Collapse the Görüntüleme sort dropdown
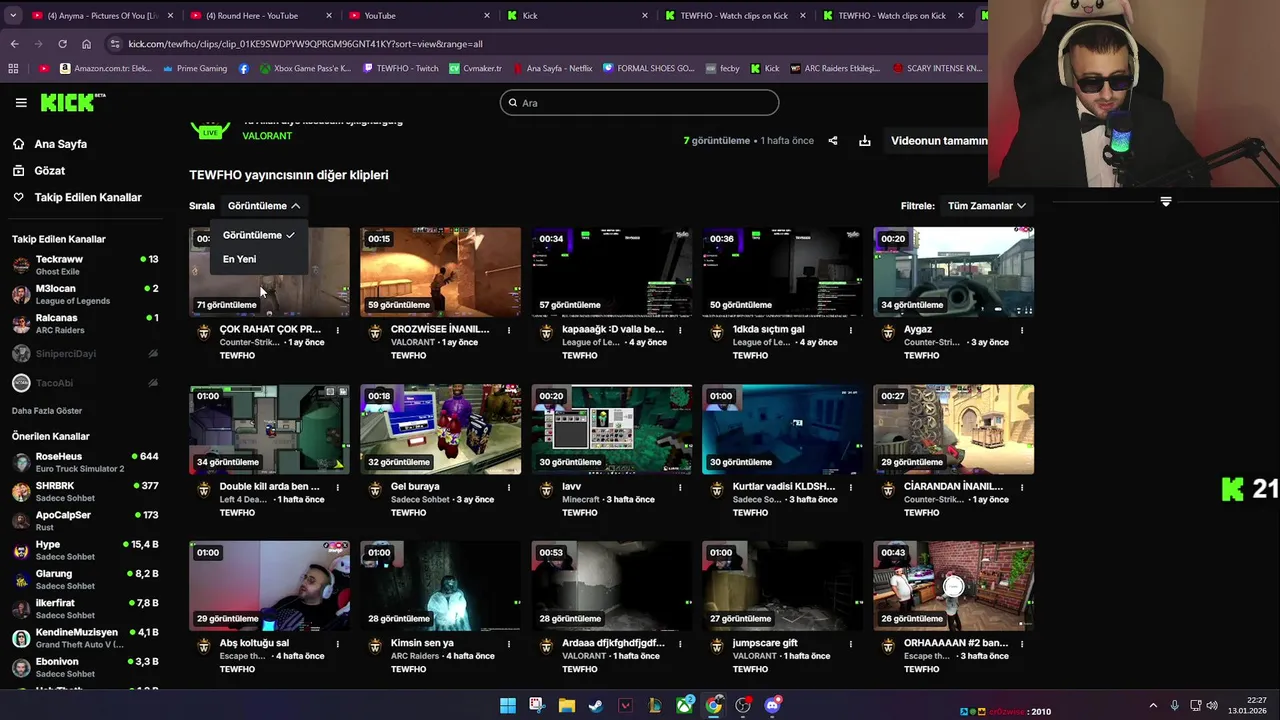This screenshot has width=1280, height=720. (264, 206)
